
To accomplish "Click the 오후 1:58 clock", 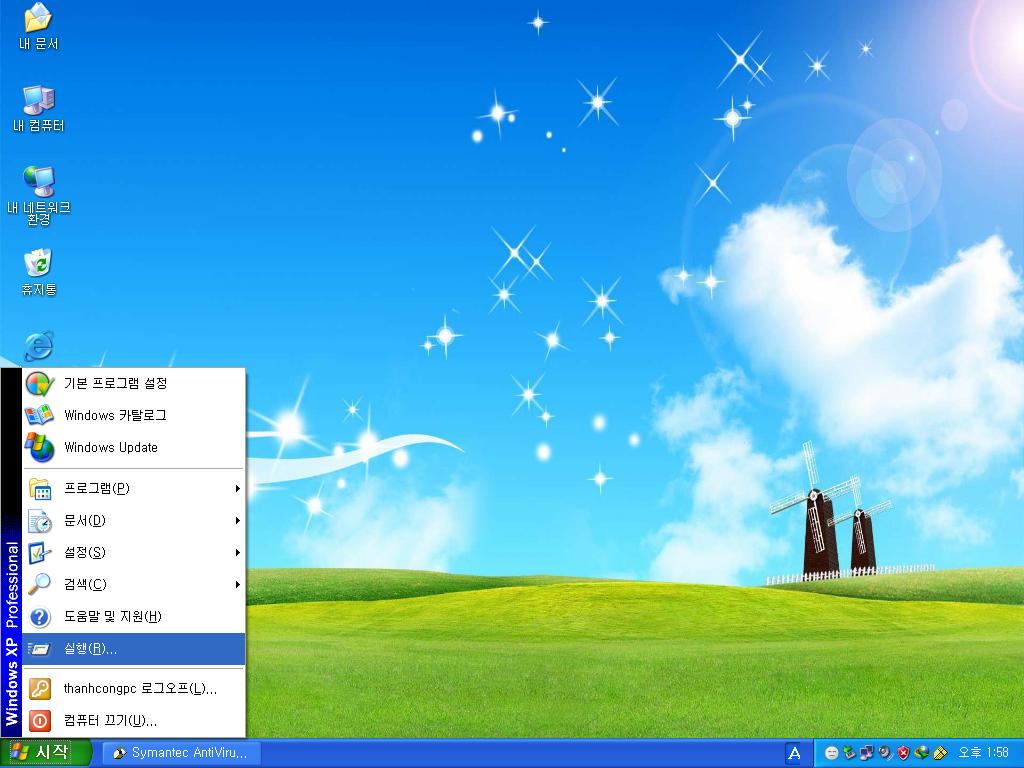I will pos(983,753).
